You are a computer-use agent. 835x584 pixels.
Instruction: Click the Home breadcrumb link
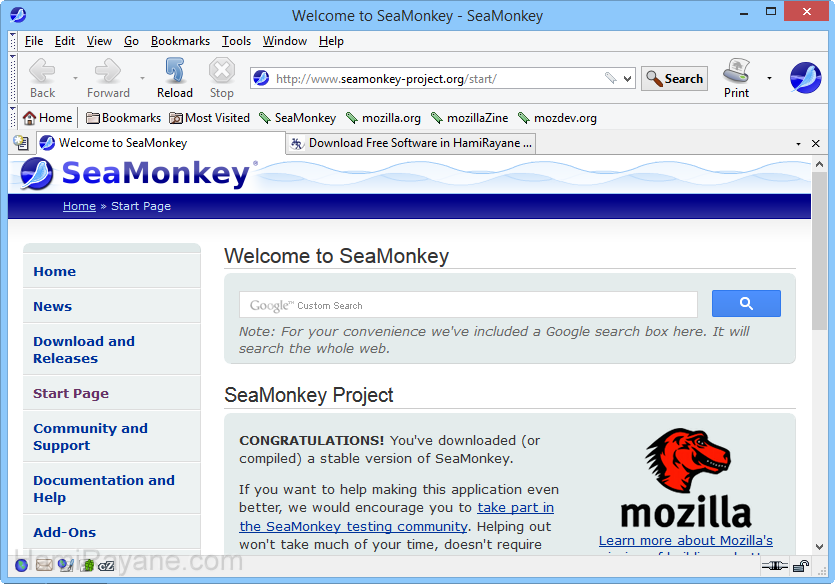[x=79, y=206]
